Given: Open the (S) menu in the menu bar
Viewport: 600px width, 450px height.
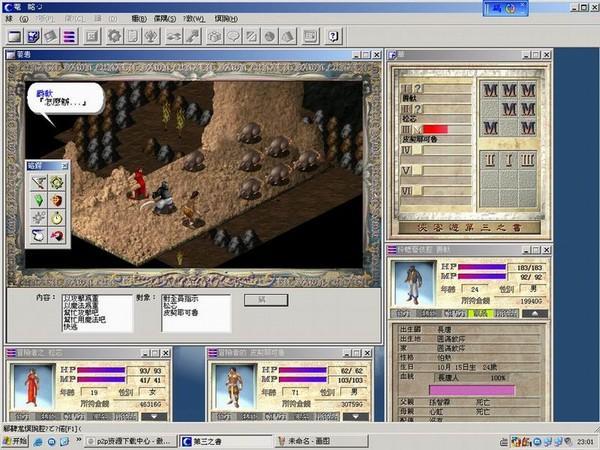Looking at the screenshot, I should tap(165, 19).
